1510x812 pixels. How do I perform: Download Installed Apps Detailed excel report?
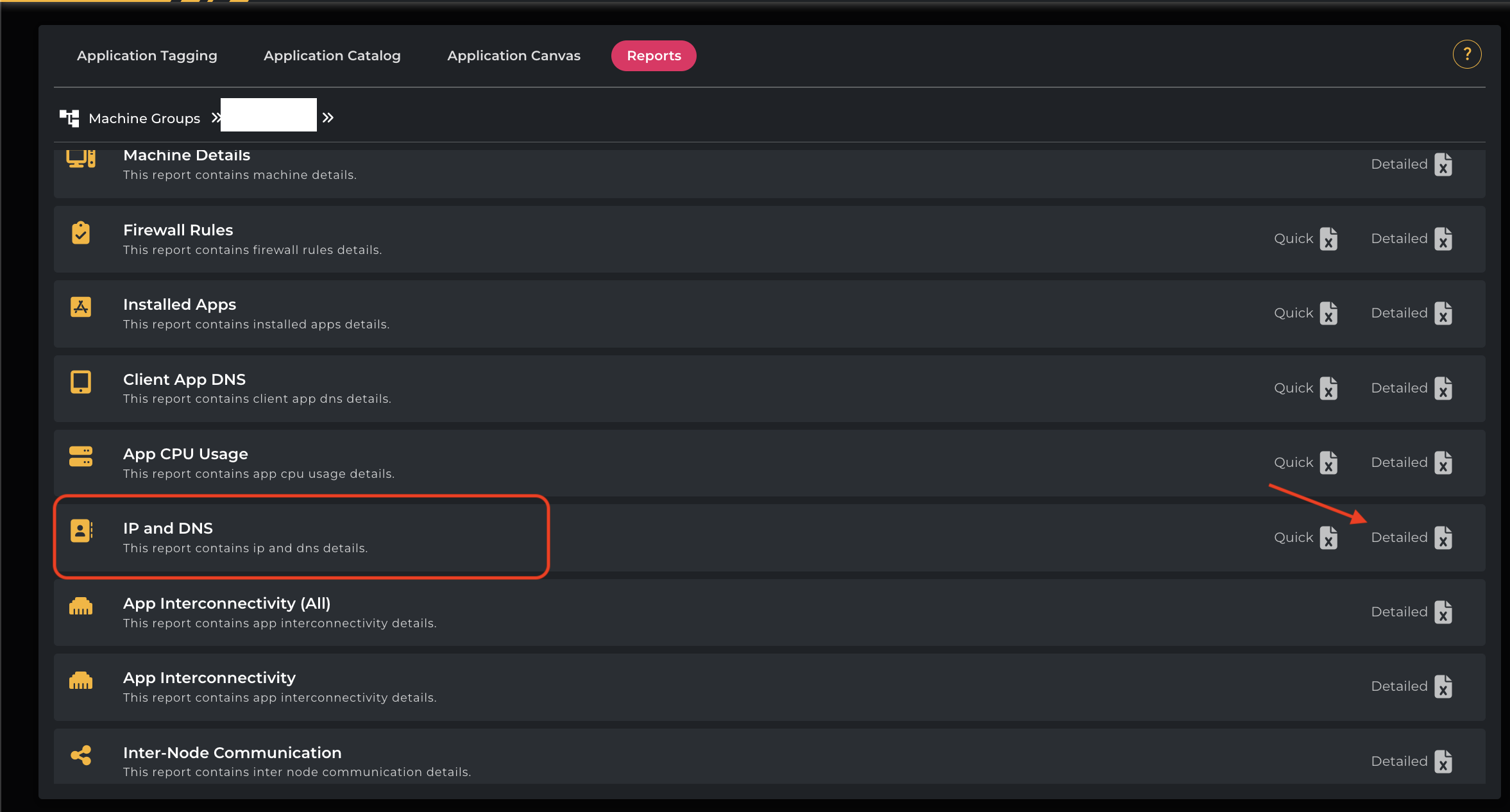coord(1443,314)
